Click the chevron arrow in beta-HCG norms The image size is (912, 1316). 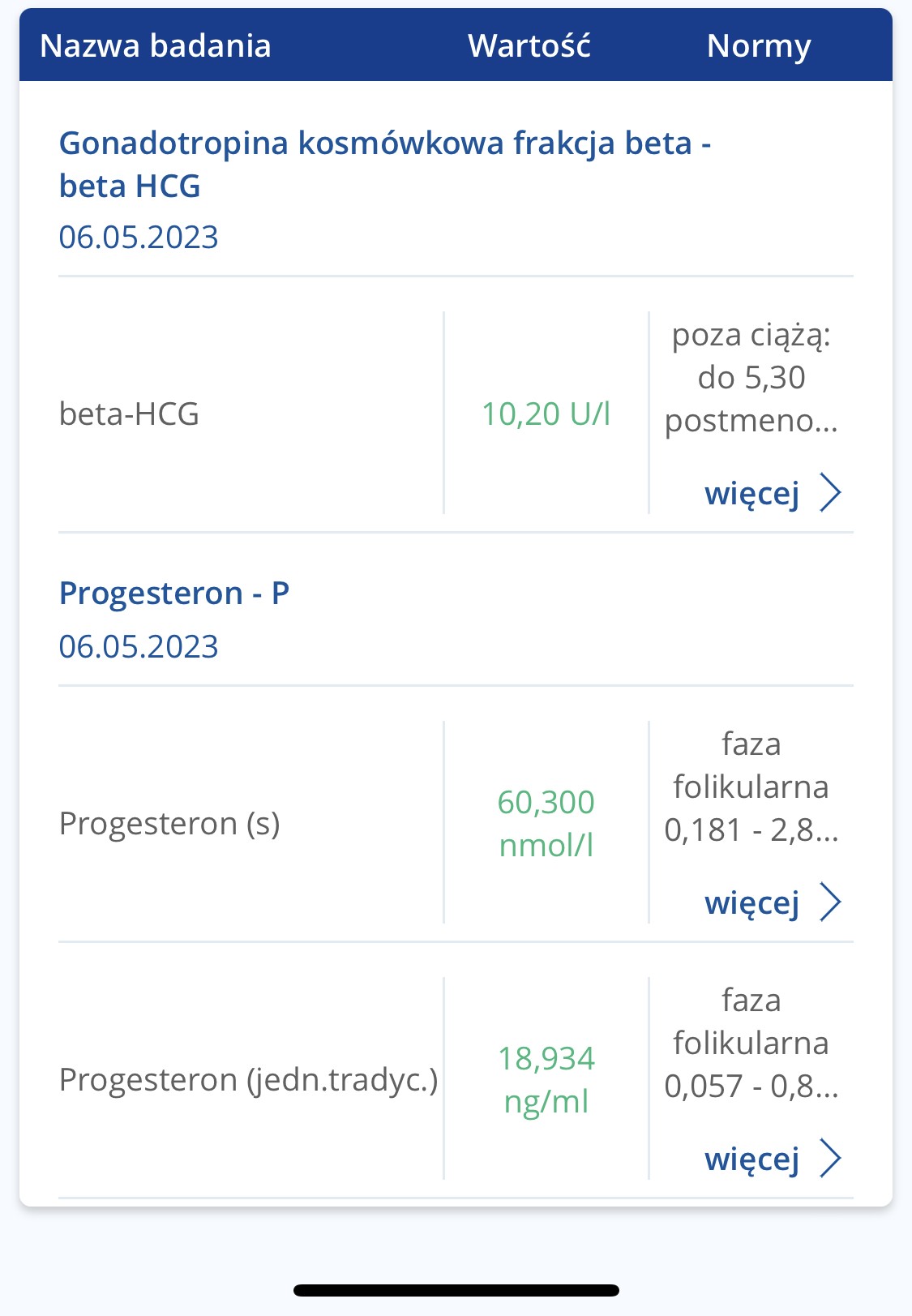[x=830, y=492]
